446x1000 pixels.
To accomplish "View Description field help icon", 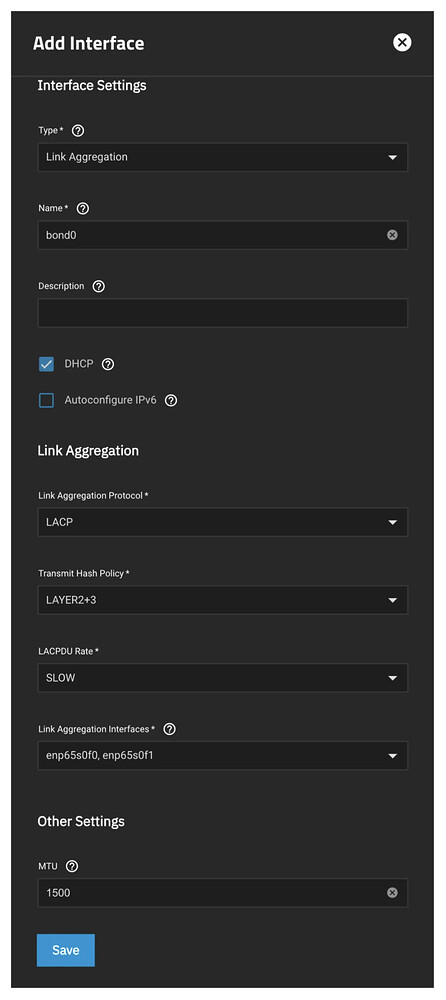I will coord(98,286).
